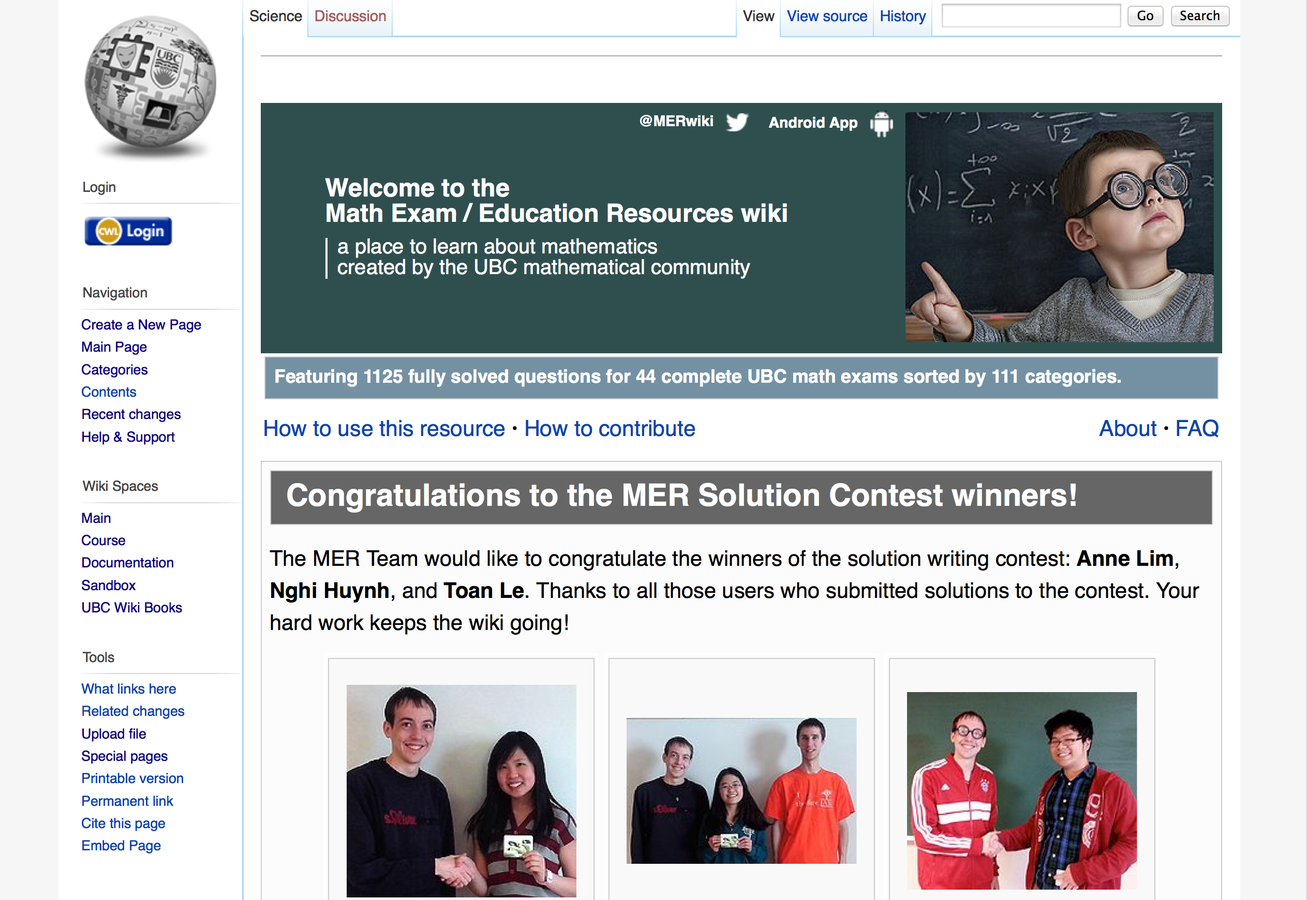Click the Android robot icon
Image resolution: width=1307 pixels, height=900 pixels.
881,123
